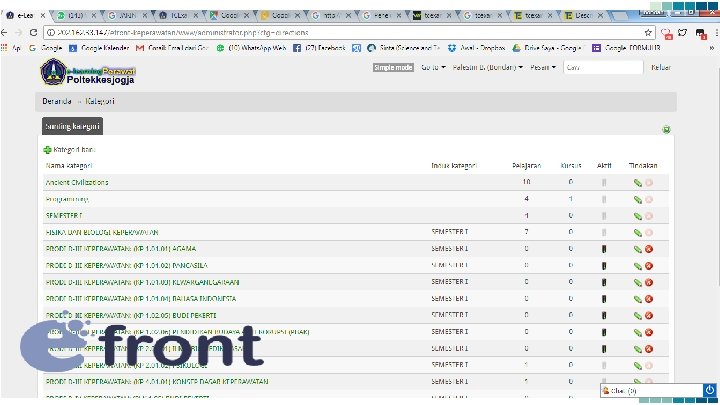The image size is (720, 405).
Task: Edit the BAHASA INDONESIA category row
Action: (637, 299)
